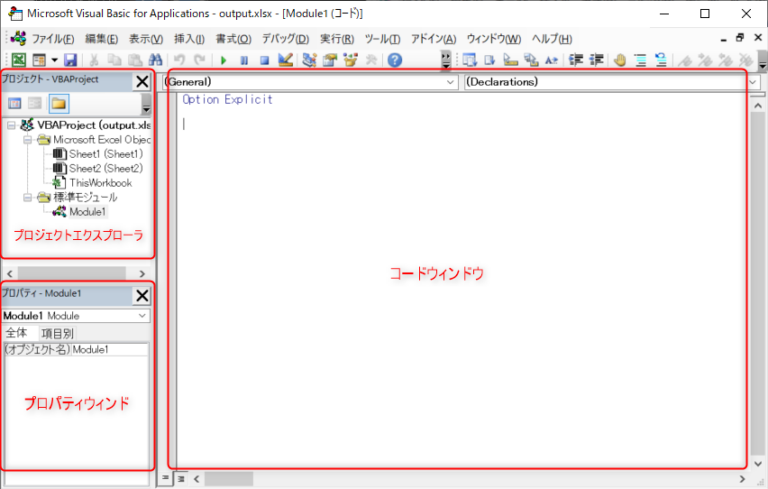Select ThisWorkbook in project tree
The width and height of the screenshot is (768, 489).
tap(100, 183)
